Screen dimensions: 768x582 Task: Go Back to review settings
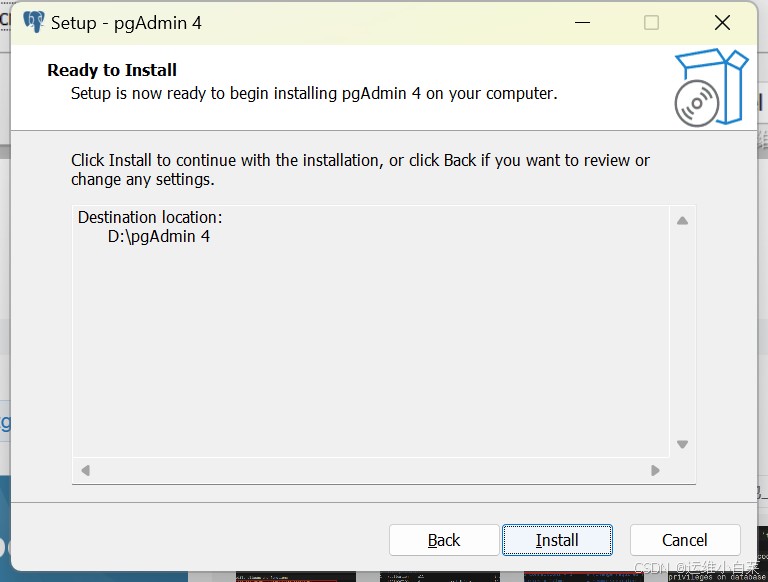pos(444,540)
